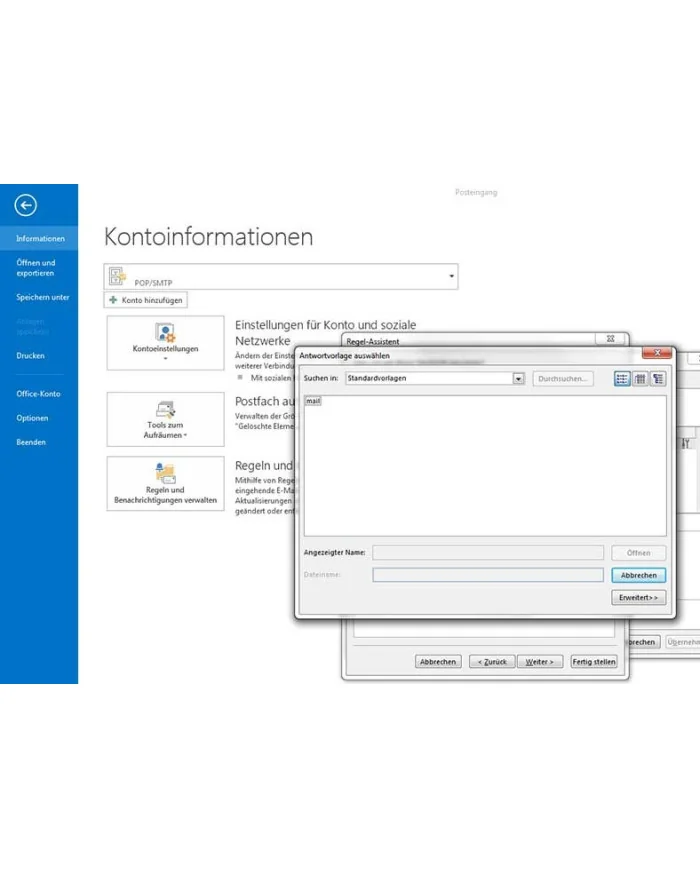The height and width of the screenshot is (869, 700).
Task: Click 'Regeln und Benachrichtigungen verwalten'
Action: [165, 484]
